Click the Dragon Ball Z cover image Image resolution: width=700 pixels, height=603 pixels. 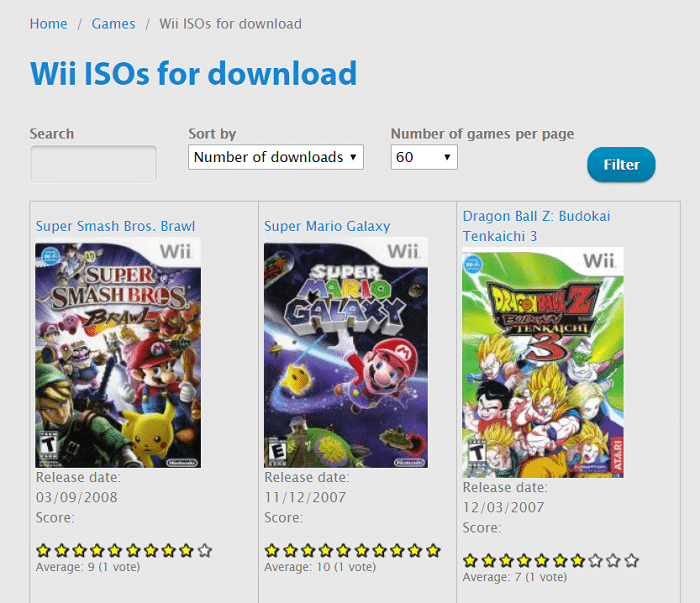543,362
